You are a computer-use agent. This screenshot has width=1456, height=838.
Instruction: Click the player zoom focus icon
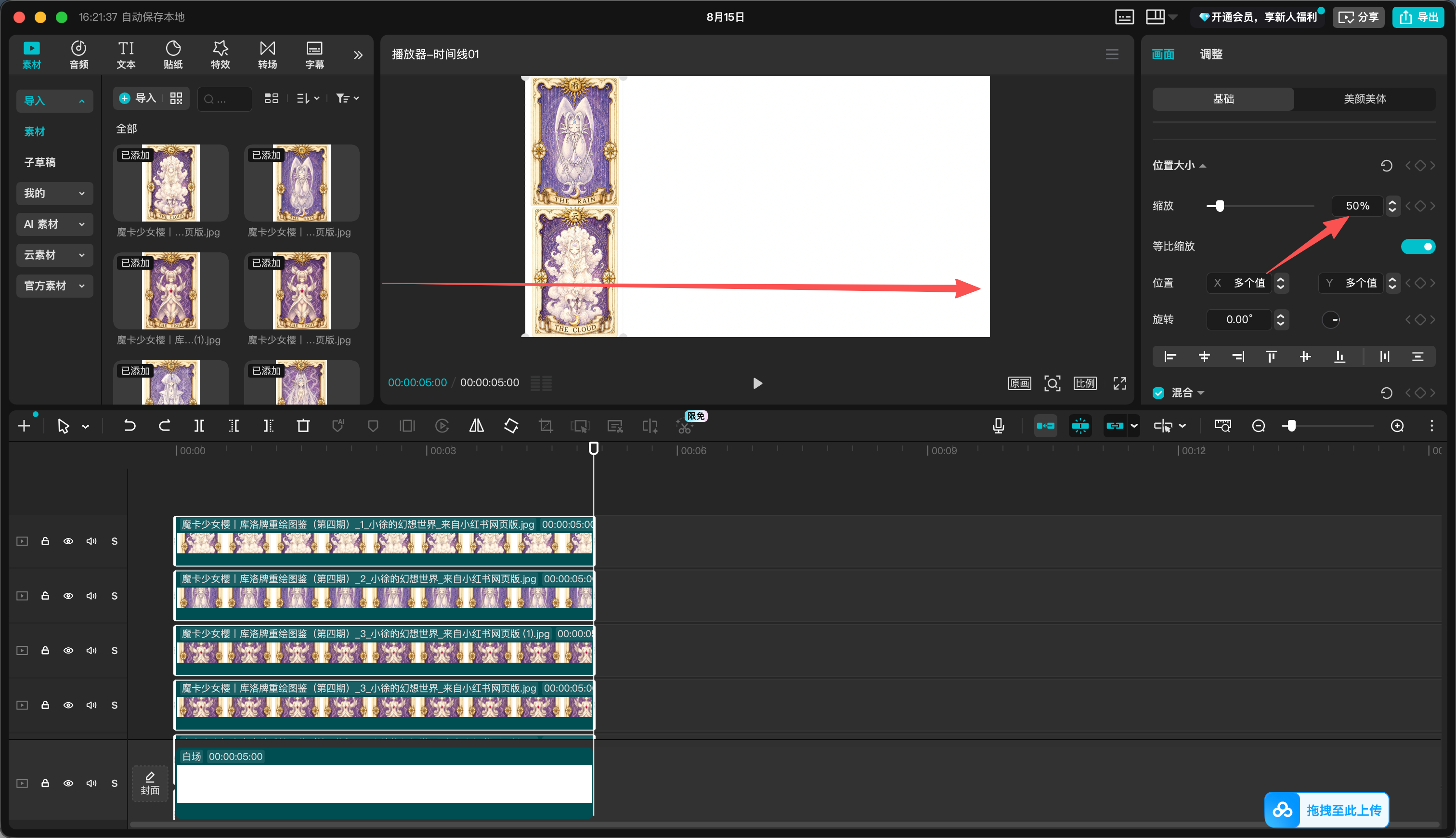pos(1052,383)
